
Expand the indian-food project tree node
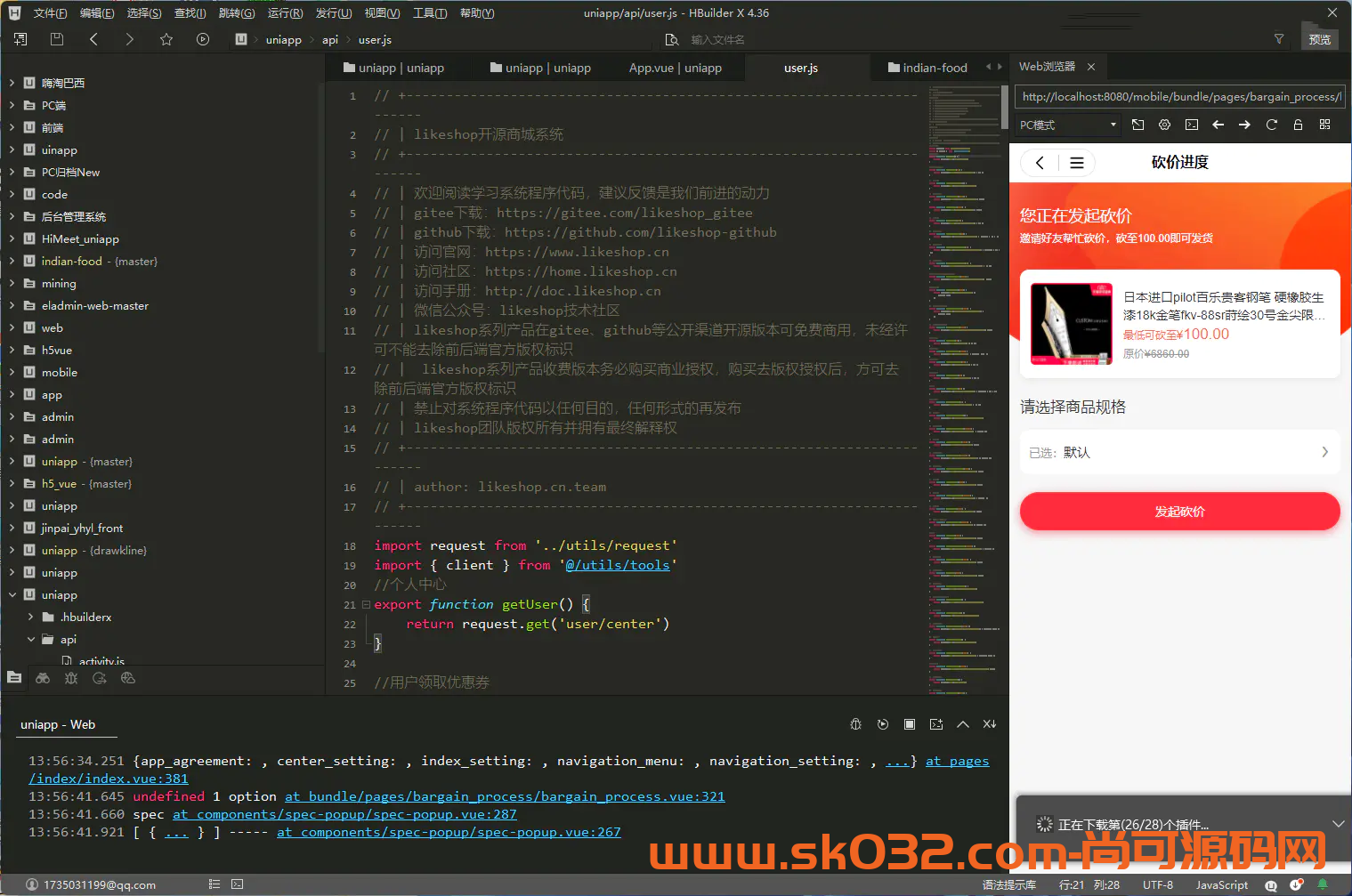[x=12, y=261]
